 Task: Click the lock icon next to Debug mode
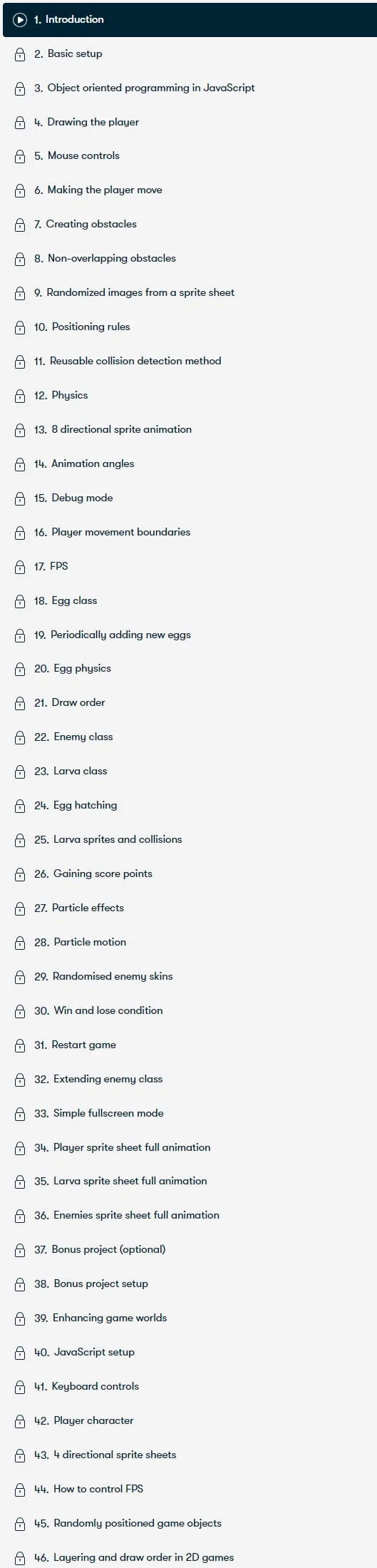coord(20,498)
